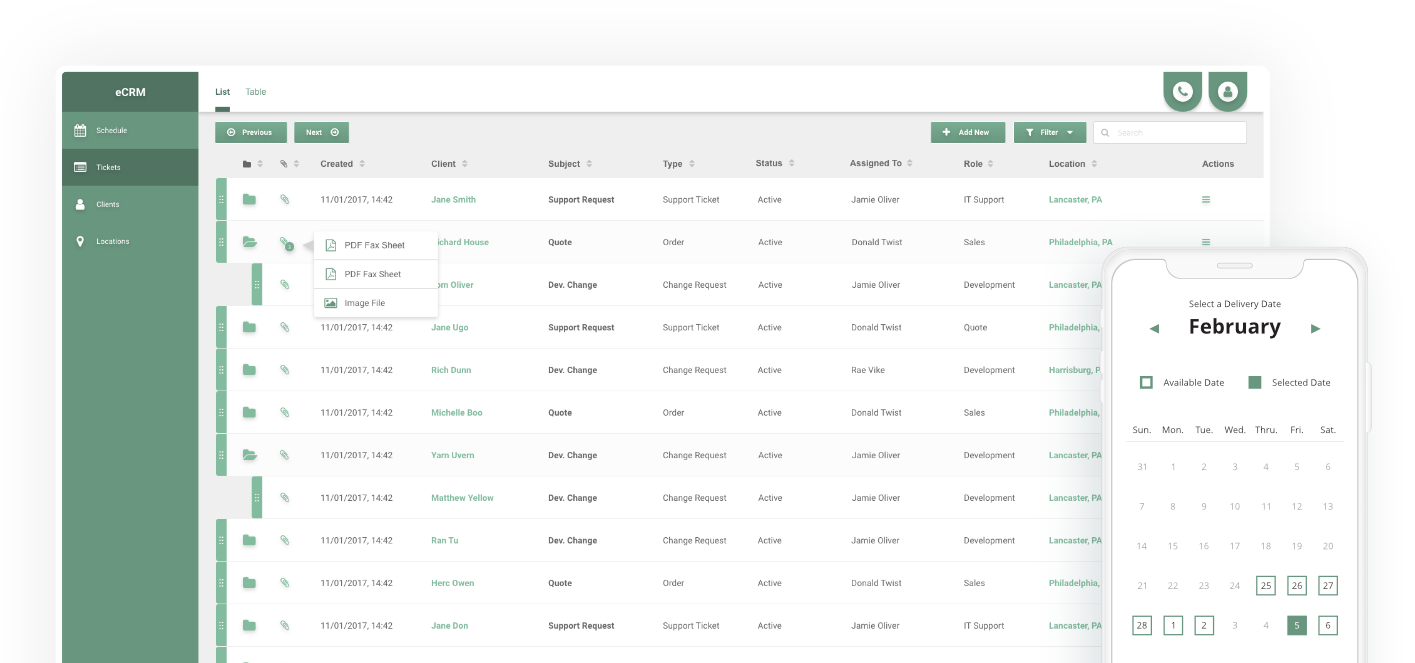Click the eCRM logo header
The width and height of the screenshot is (1415, 663).
coord(130,92)
